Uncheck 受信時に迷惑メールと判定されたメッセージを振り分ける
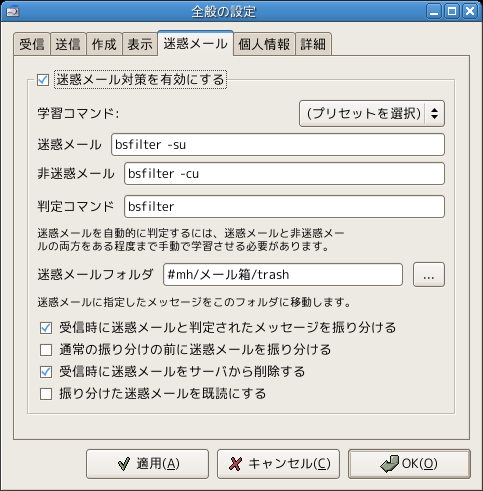This screenshot has width=483, height=491. click(46, 328)
